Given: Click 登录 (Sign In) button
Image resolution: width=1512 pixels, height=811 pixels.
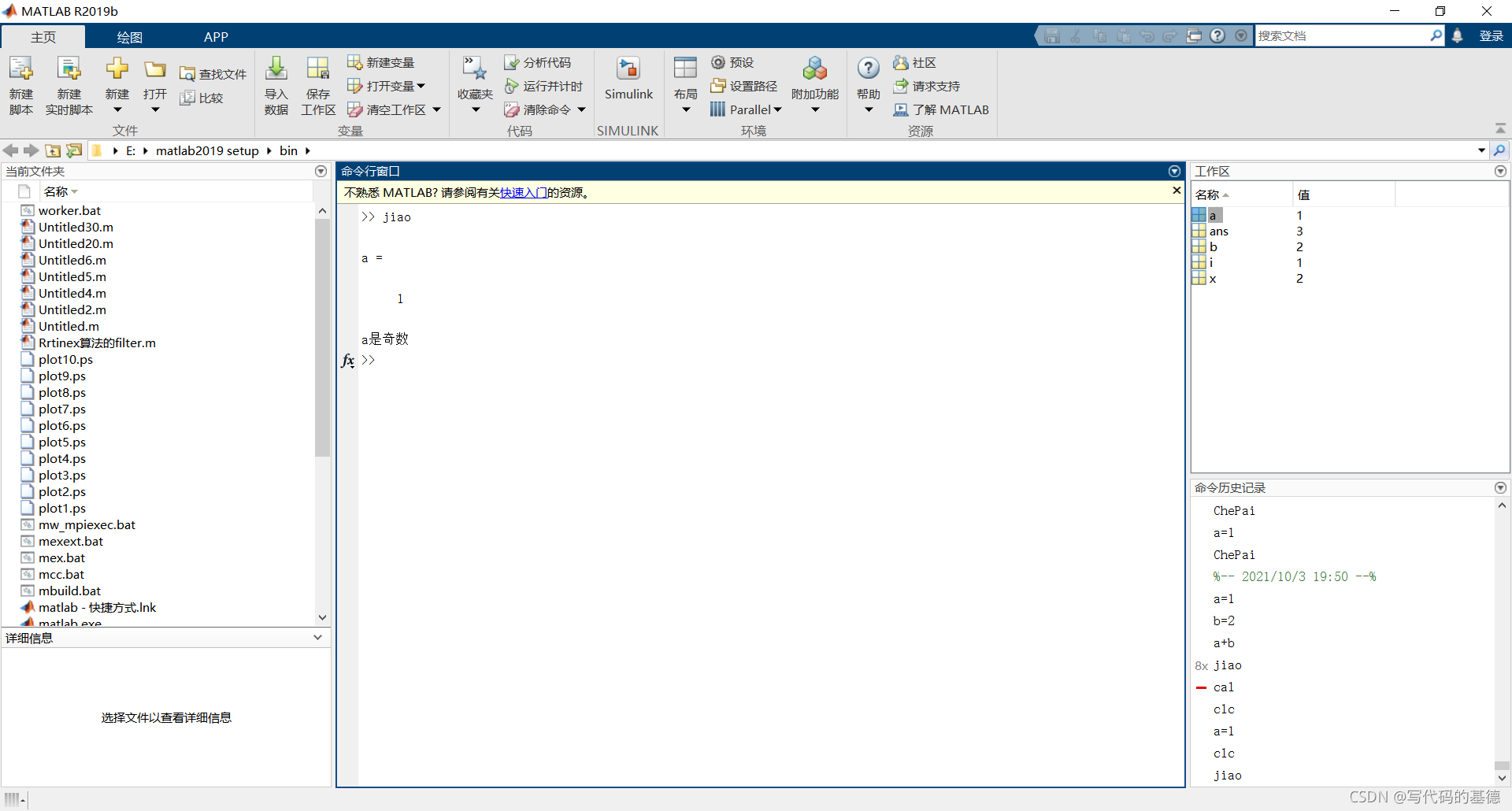Looking at the screenshot, I should [1491, 35].
